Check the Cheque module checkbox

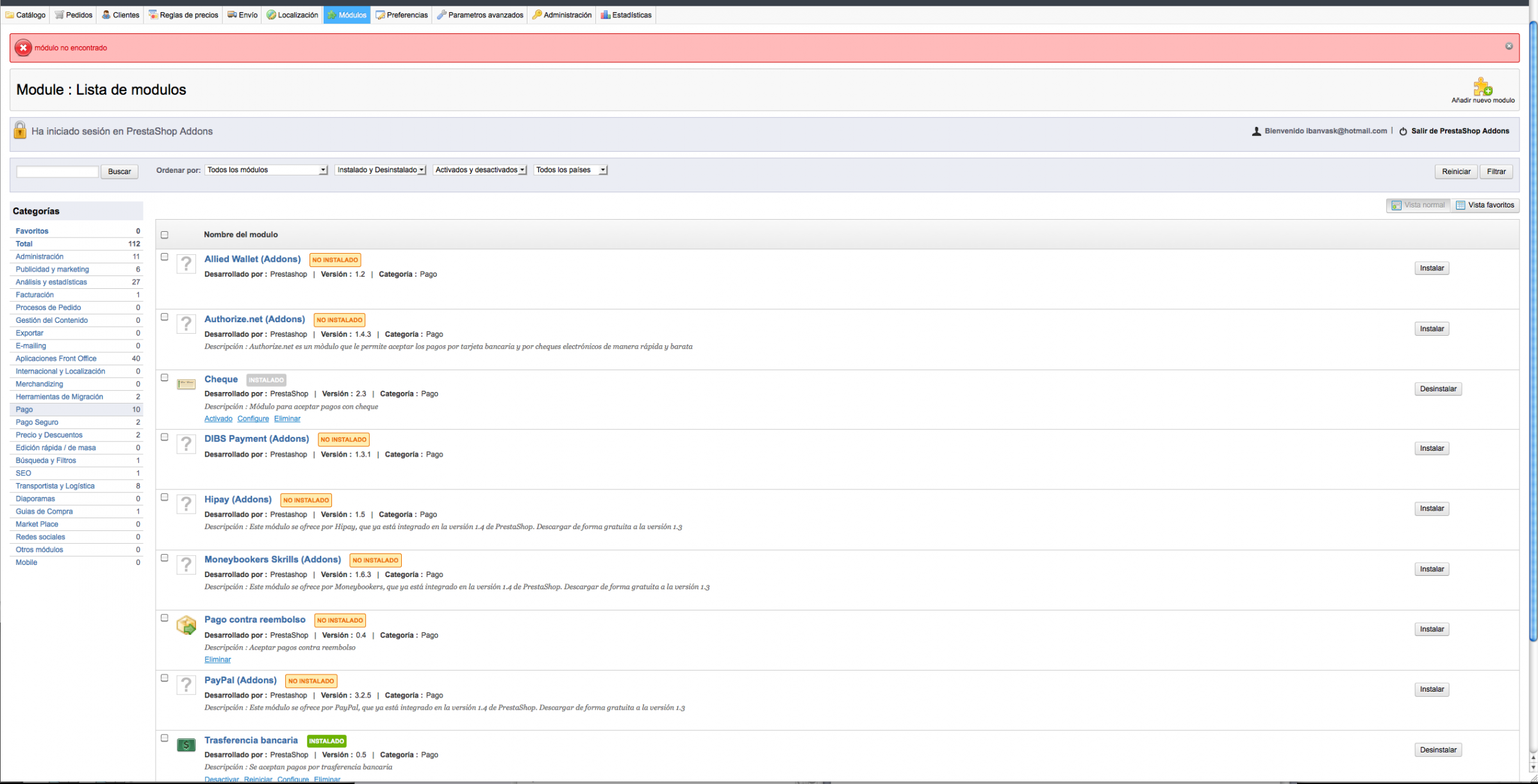[x=165, y=378]
